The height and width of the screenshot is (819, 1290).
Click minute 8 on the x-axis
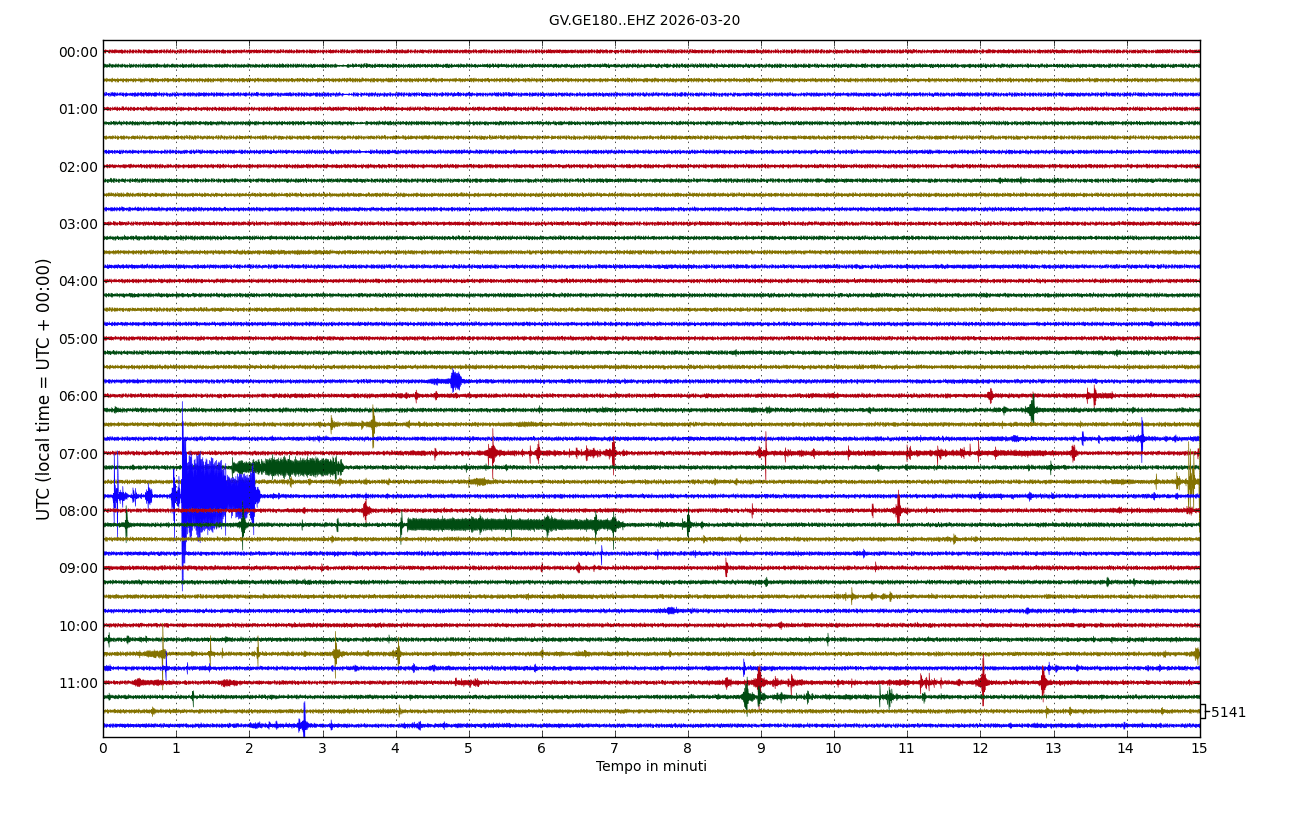pos(688,748)
